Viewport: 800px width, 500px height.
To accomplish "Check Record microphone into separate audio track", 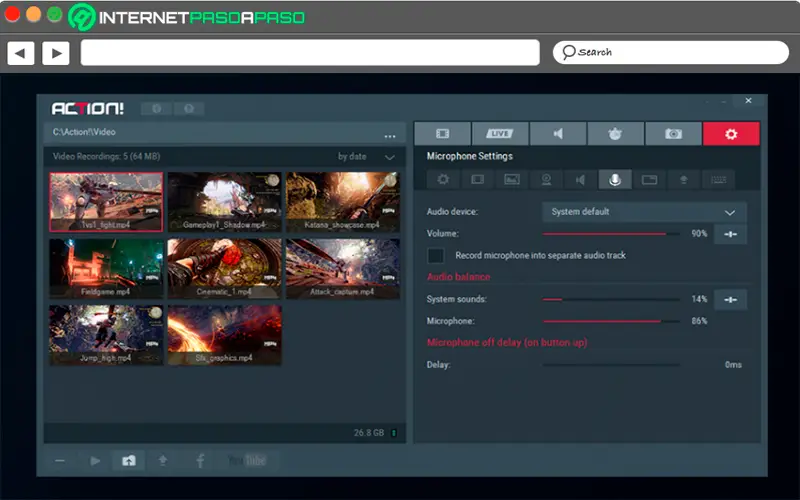I will [x=435, y=255].
